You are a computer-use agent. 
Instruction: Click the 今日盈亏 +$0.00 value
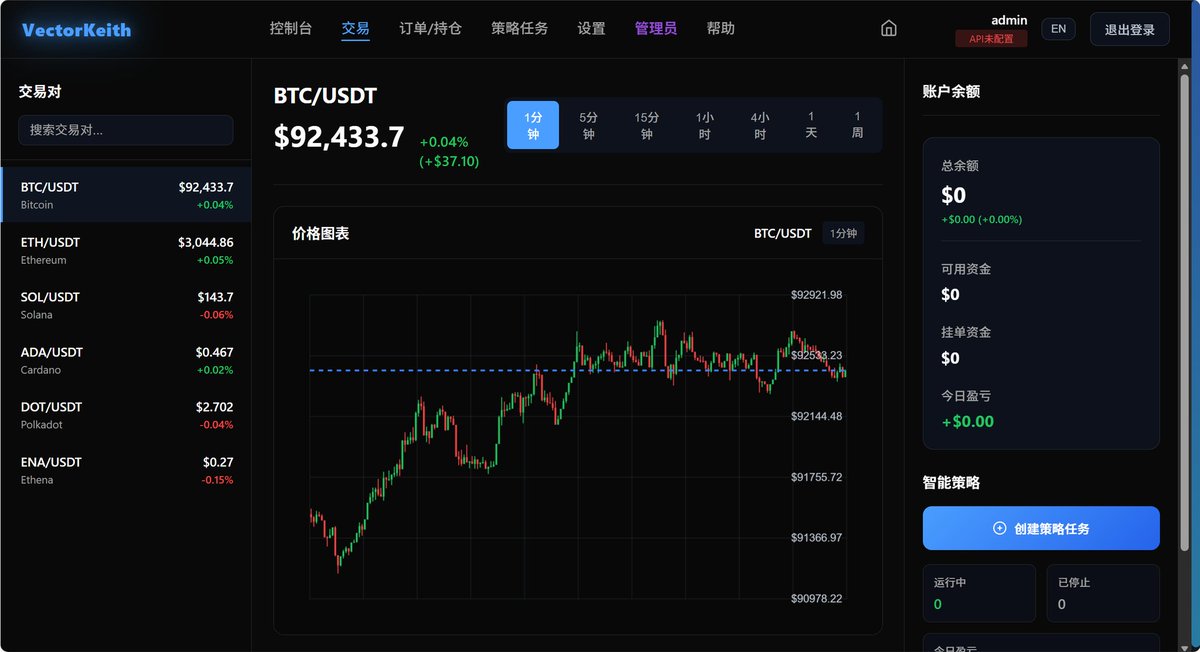[968, 421]
